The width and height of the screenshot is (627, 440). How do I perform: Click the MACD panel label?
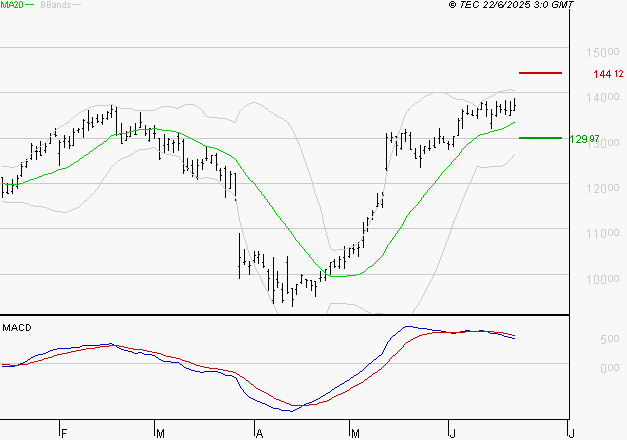17,328
